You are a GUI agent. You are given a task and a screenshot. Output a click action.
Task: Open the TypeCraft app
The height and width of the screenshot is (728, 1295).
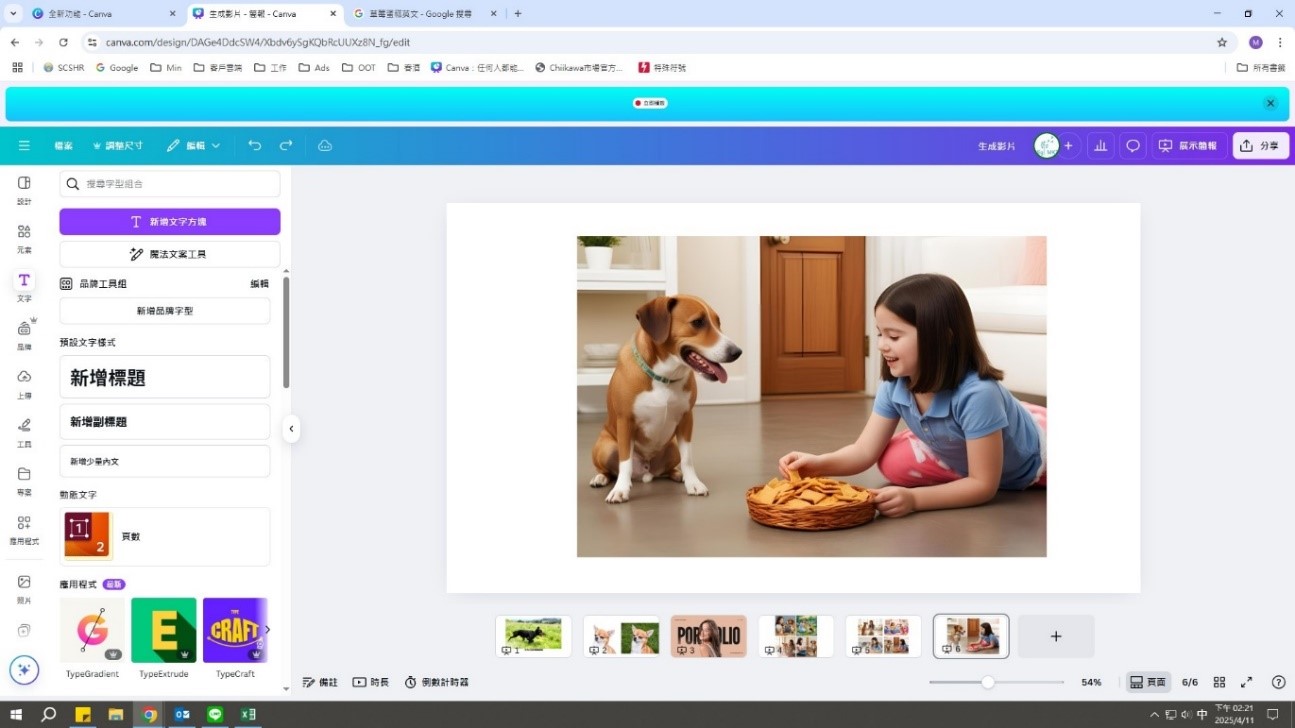click(235, 630)
